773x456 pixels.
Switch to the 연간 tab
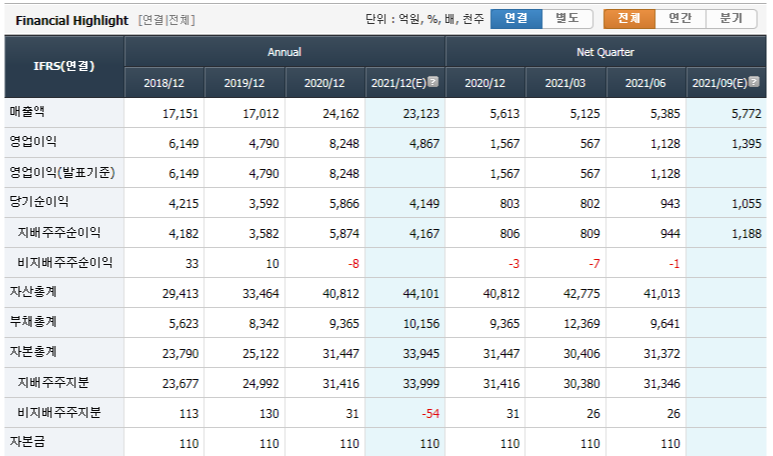pos(680,19)
